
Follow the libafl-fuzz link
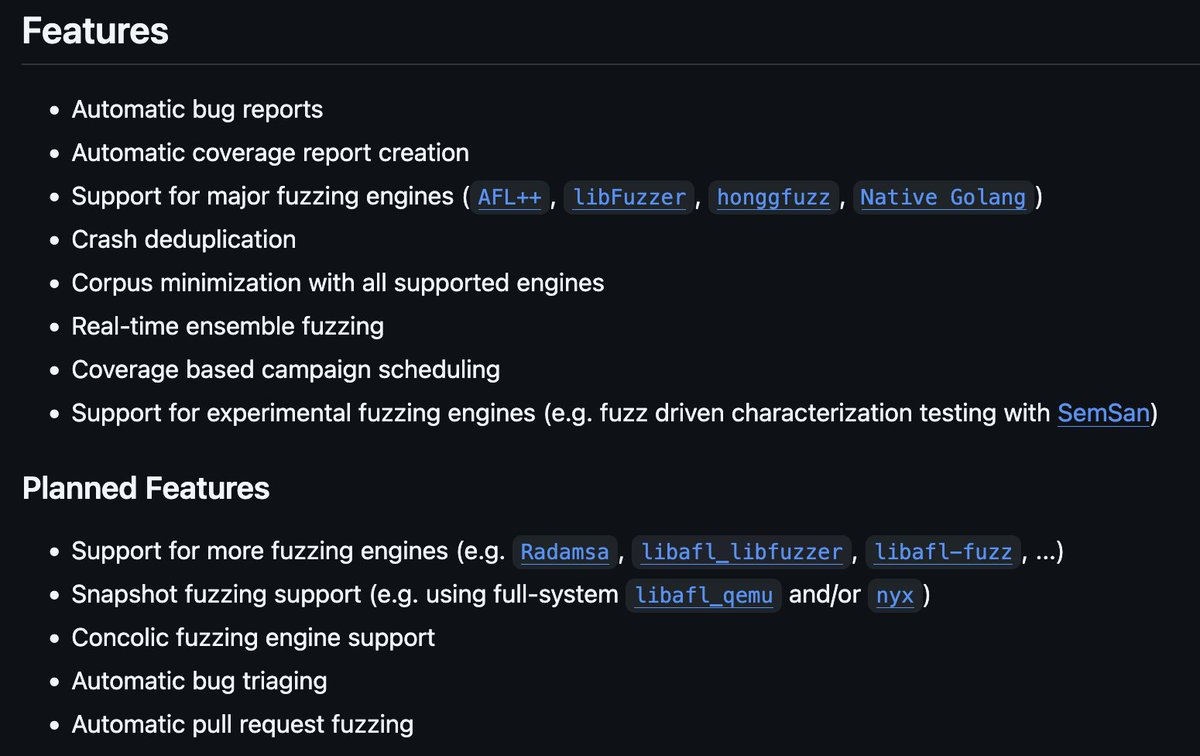pyautogui.click(x=942, y=551)
